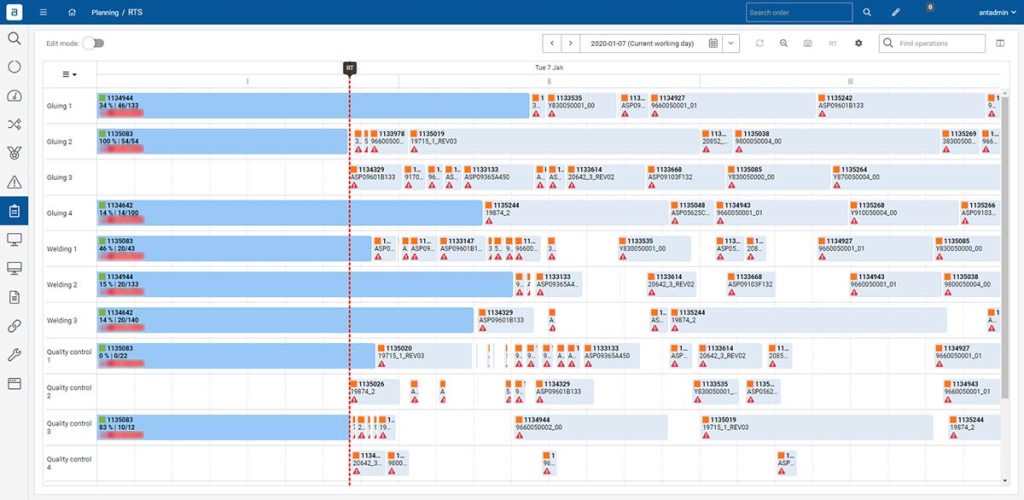Image resolution: width=1024 pixels, height=500 pixels.
Task: Select the Gluing 1 resource row label
Action: [59, 106]
